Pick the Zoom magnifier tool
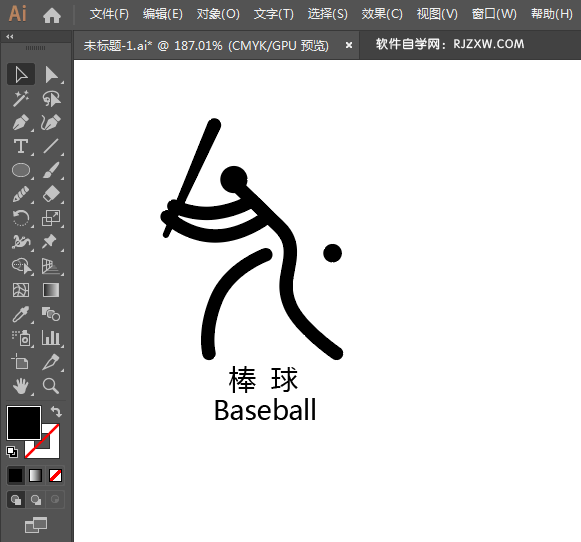The image size is (581, 542). pyautogui.click(x=51, y=386)
